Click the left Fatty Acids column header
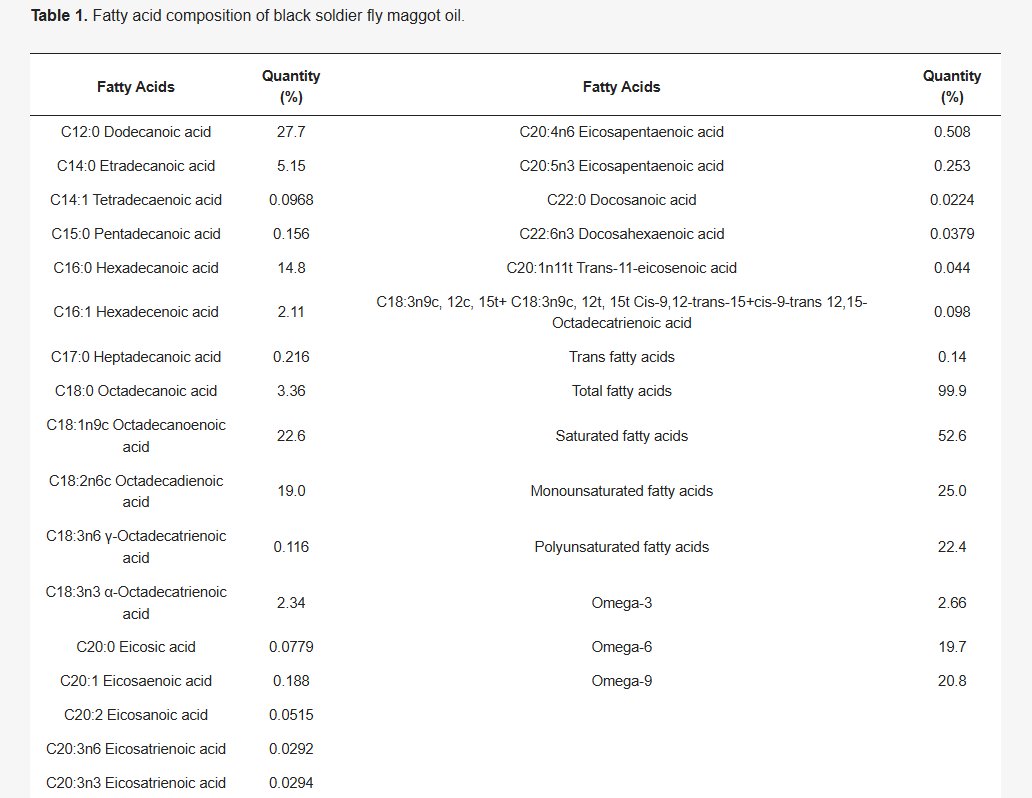Viewport: 1032px width, 798px height. 136,87
